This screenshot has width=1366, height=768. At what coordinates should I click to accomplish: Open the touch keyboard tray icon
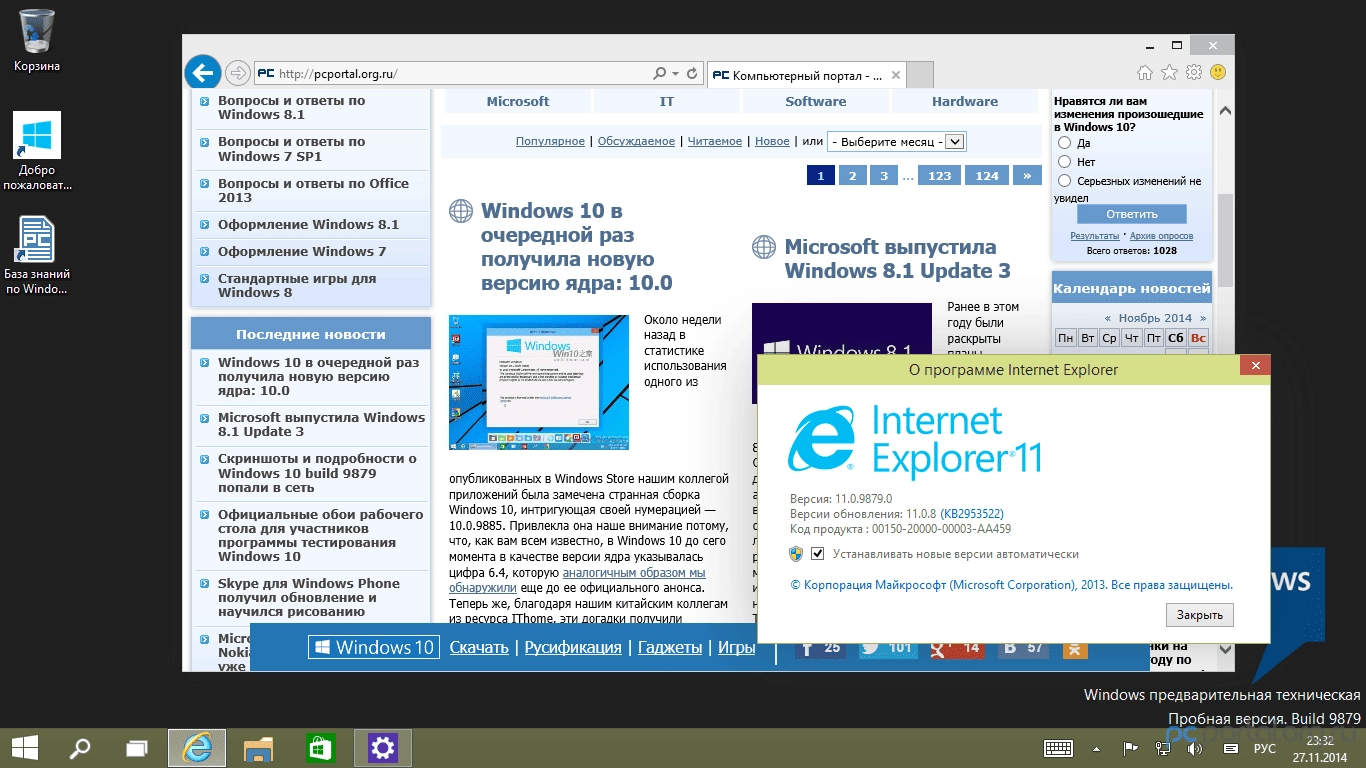point(1058,748)
